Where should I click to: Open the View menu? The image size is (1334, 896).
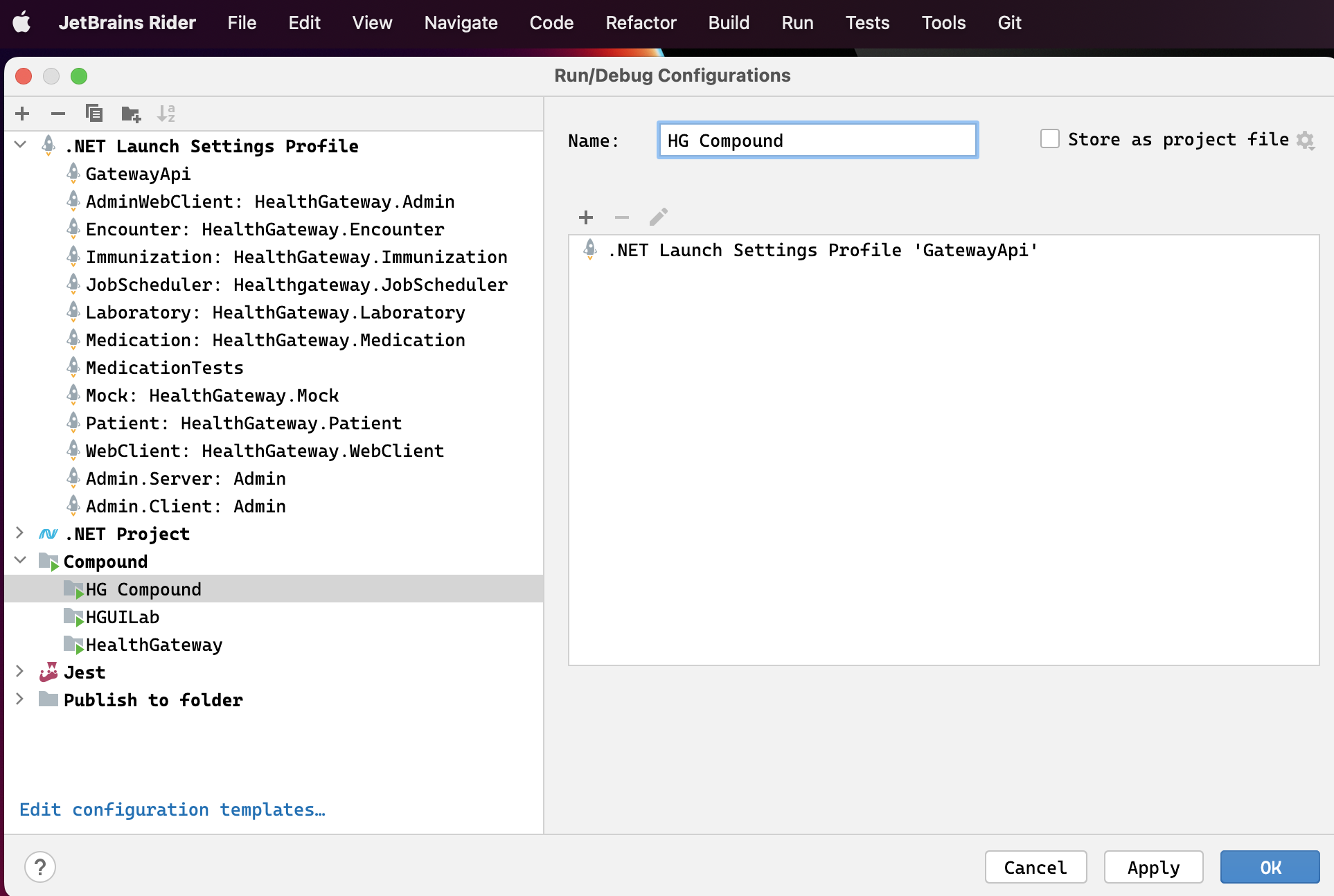coord(372,23)
